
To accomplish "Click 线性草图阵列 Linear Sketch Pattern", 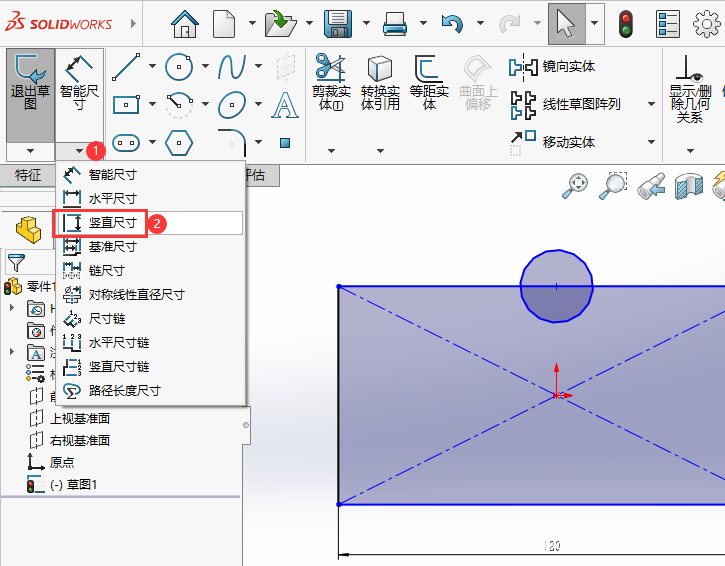I will [565, 105].
